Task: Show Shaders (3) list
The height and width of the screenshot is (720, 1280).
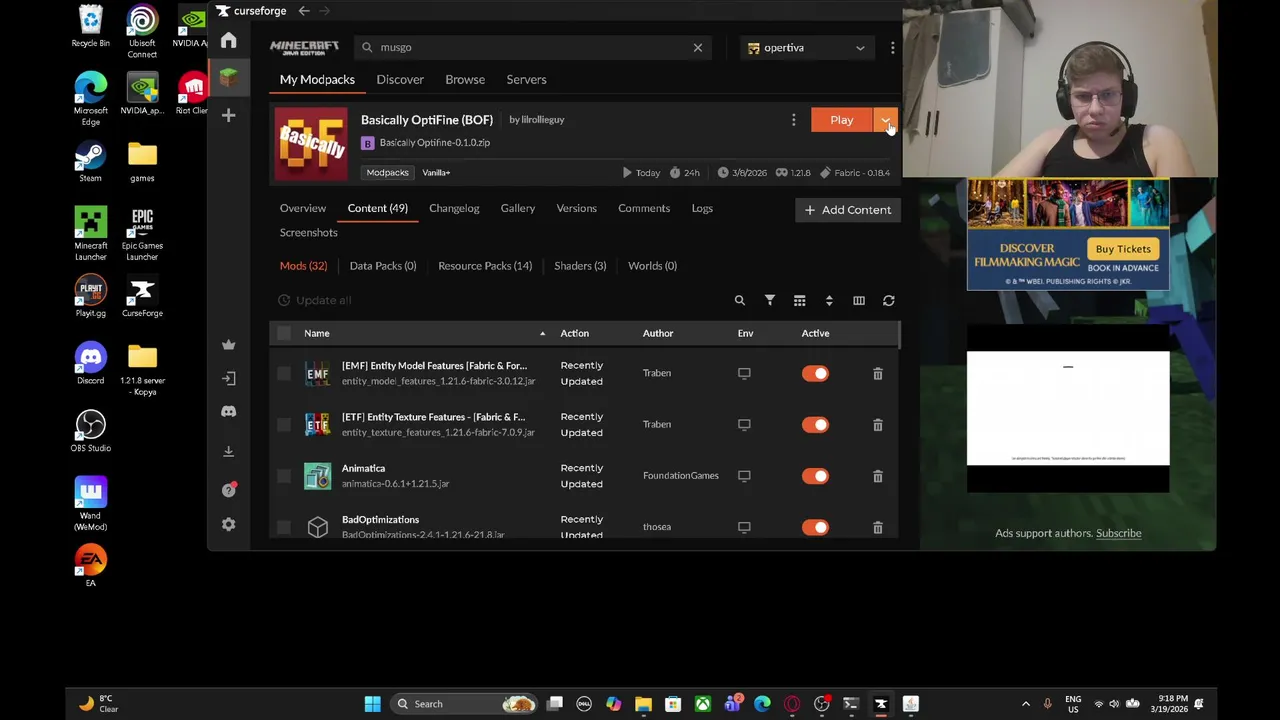Action: pos(580,266)
